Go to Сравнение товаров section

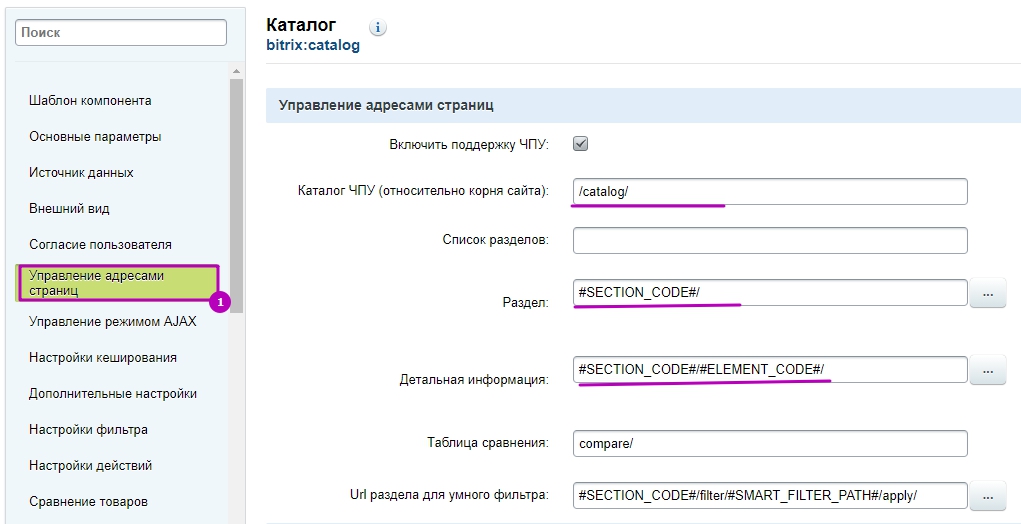[89, 502]
